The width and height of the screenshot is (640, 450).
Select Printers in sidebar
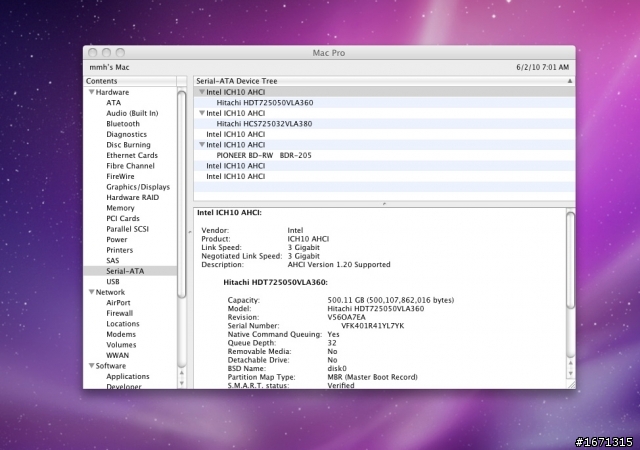[x=120, y=250]
